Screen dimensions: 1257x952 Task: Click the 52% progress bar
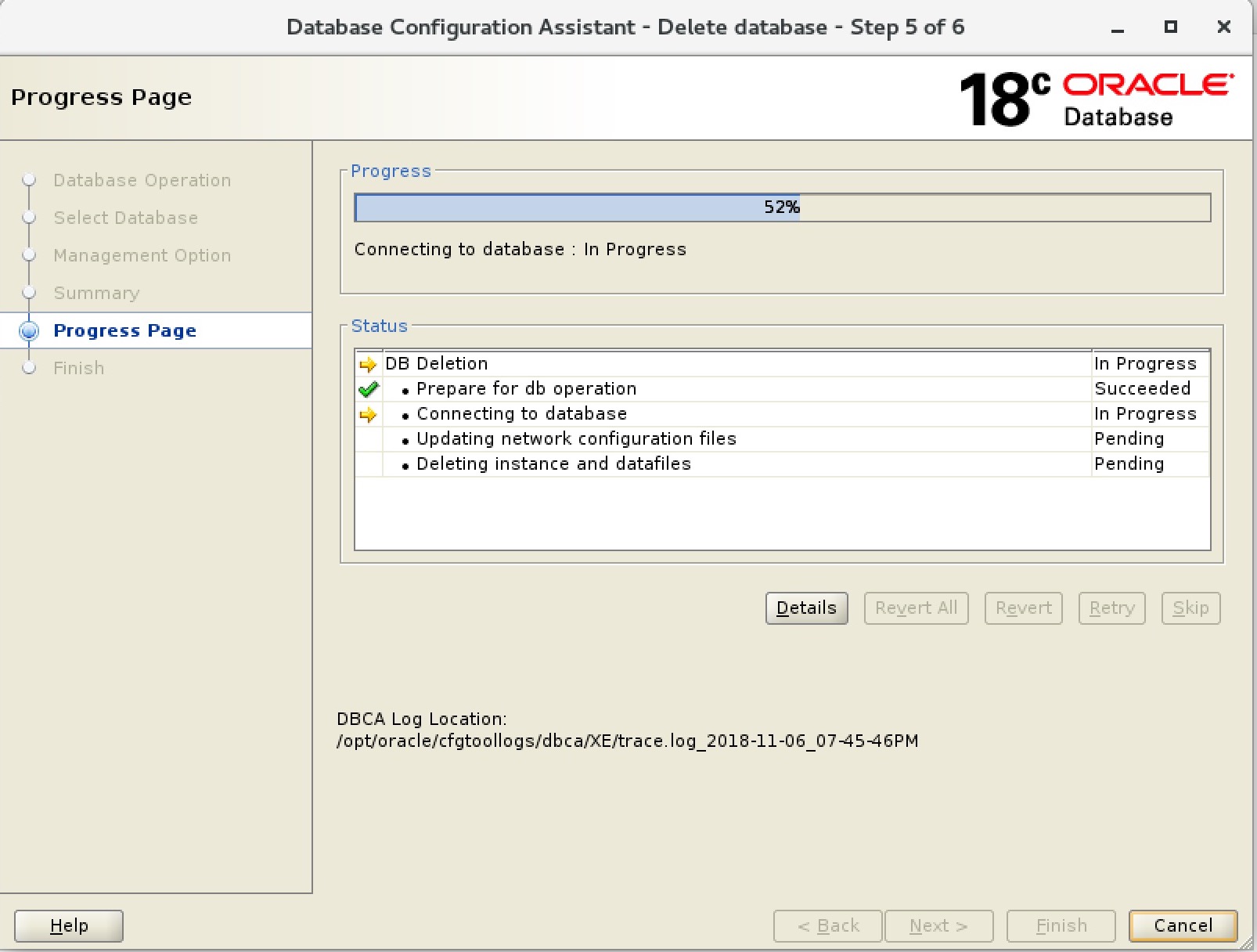click(782, 207)
